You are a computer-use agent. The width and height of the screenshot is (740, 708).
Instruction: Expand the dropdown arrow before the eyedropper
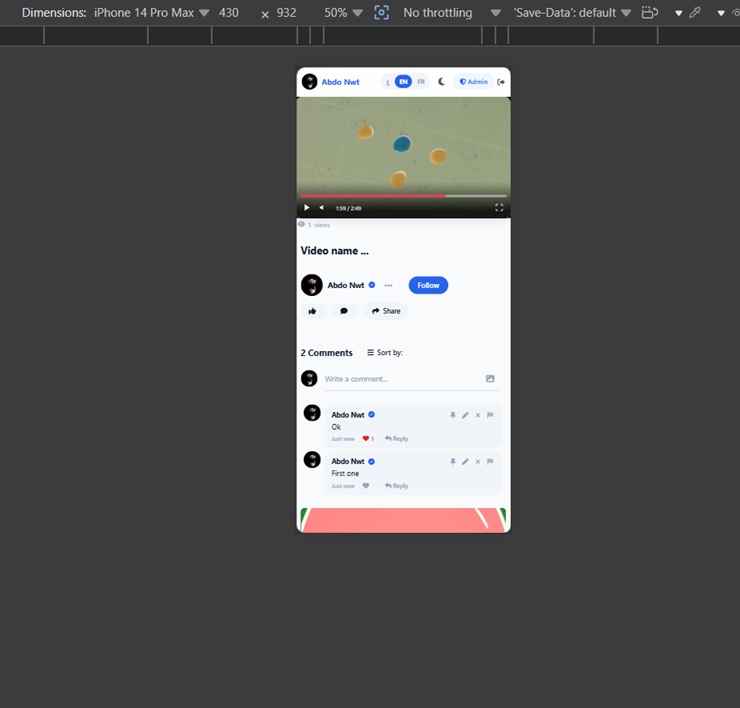[x=679, y=13]
